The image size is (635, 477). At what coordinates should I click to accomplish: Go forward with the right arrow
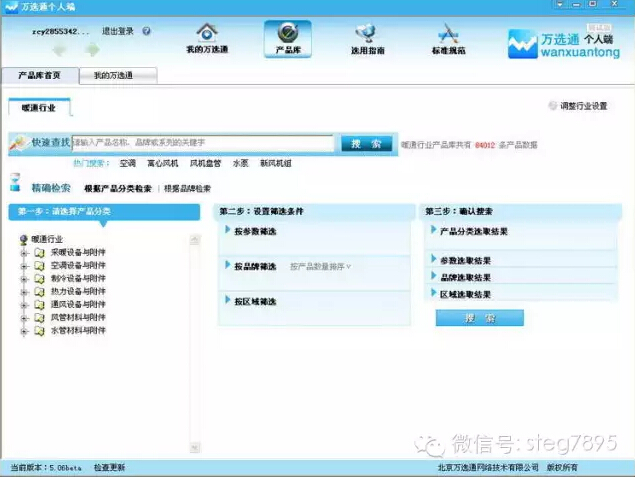pos(93,50)
